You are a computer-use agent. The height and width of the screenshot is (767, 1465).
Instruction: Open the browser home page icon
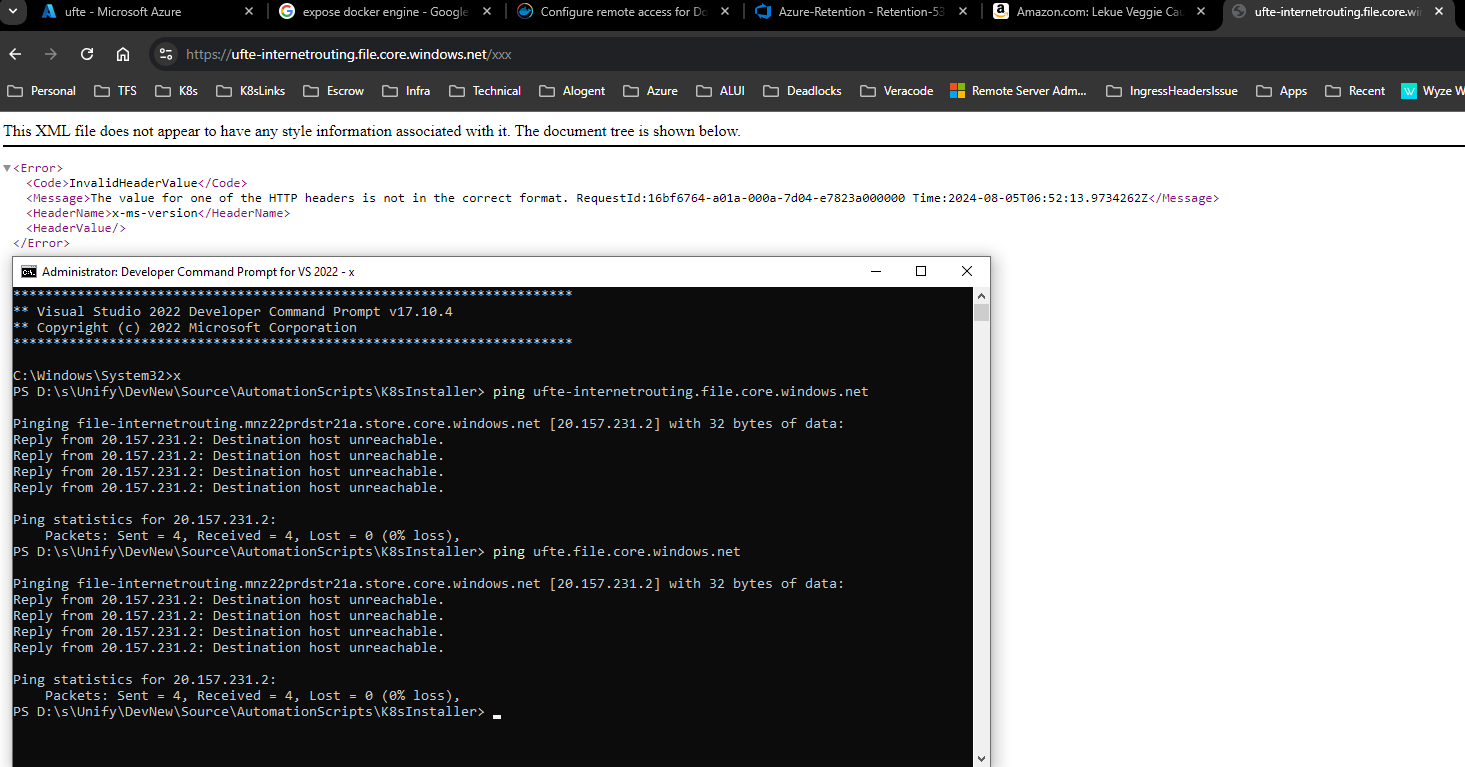pyautogui.click(x=123, y=54)
